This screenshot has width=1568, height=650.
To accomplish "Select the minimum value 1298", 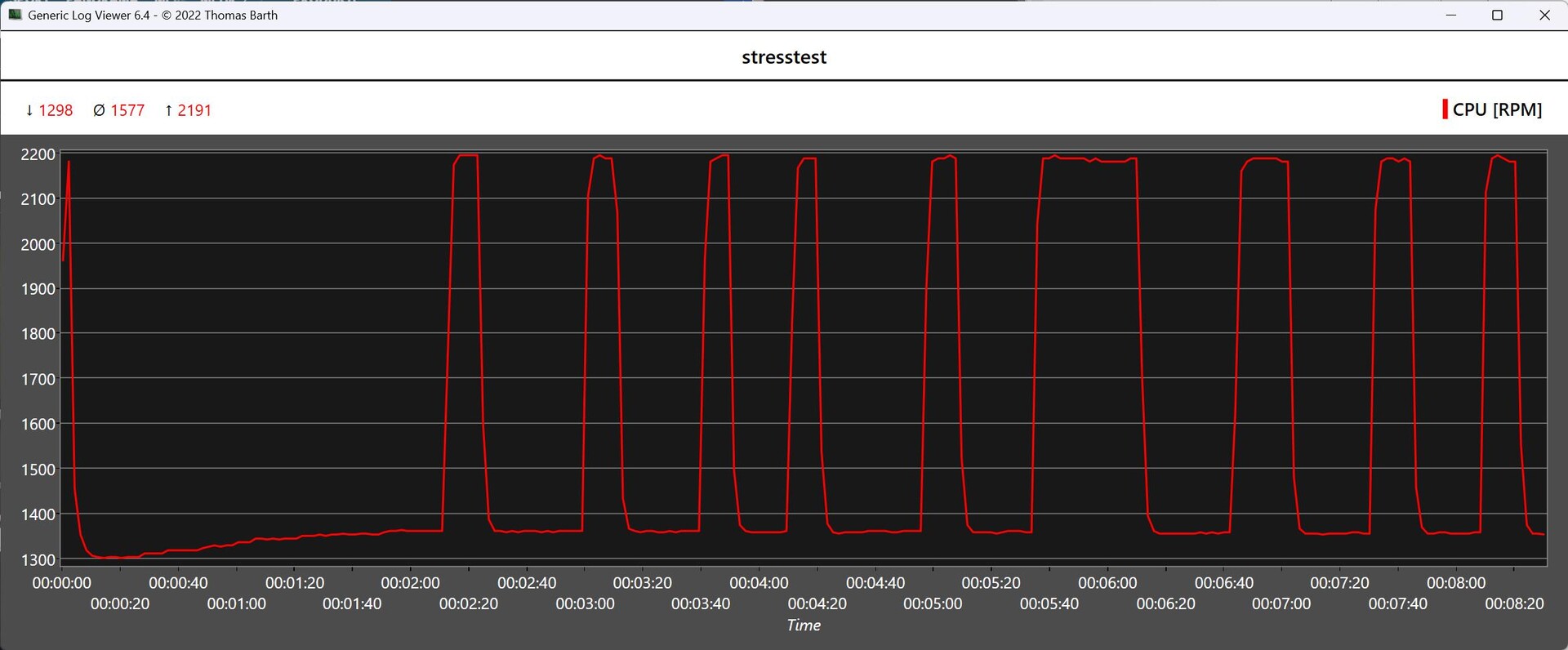I will coord(56,110).
